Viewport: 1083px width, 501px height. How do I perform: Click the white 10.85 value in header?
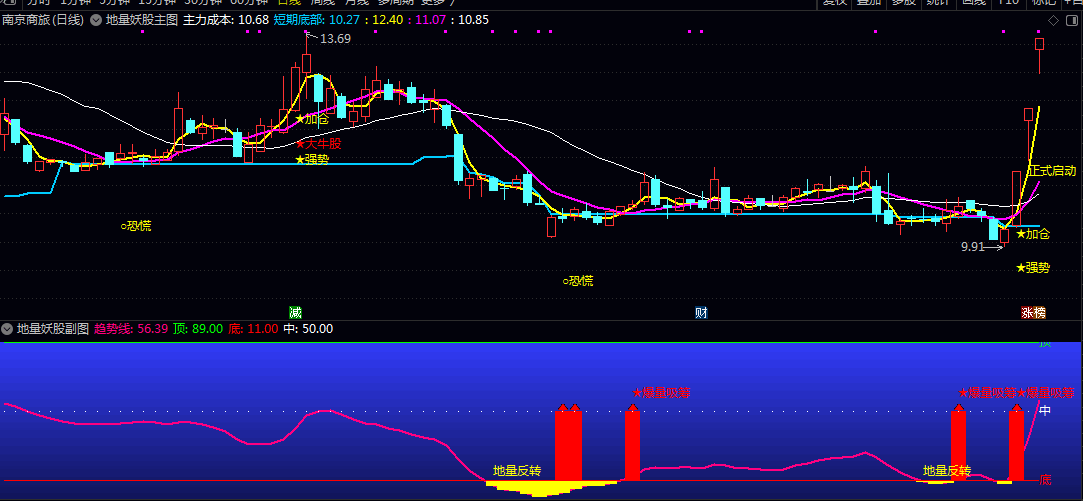(x=473, y=20)
